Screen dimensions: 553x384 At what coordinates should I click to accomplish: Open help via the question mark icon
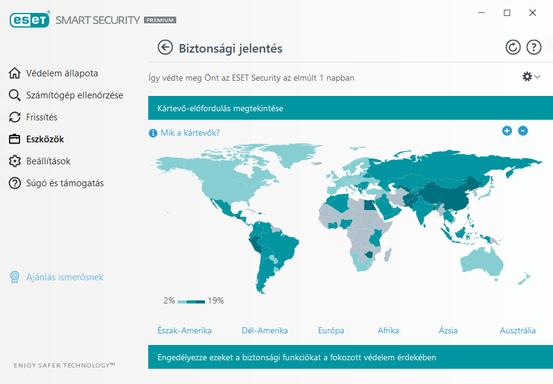[x=534, y=47]
